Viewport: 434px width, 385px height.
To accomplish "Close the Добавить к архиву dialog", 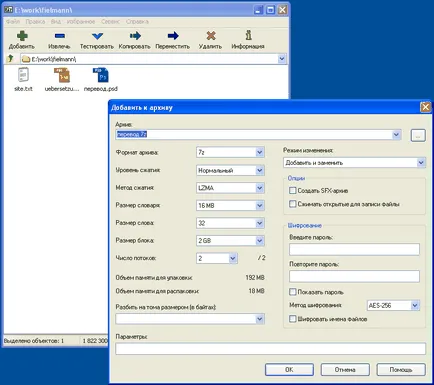I will (x=425, y=107).
